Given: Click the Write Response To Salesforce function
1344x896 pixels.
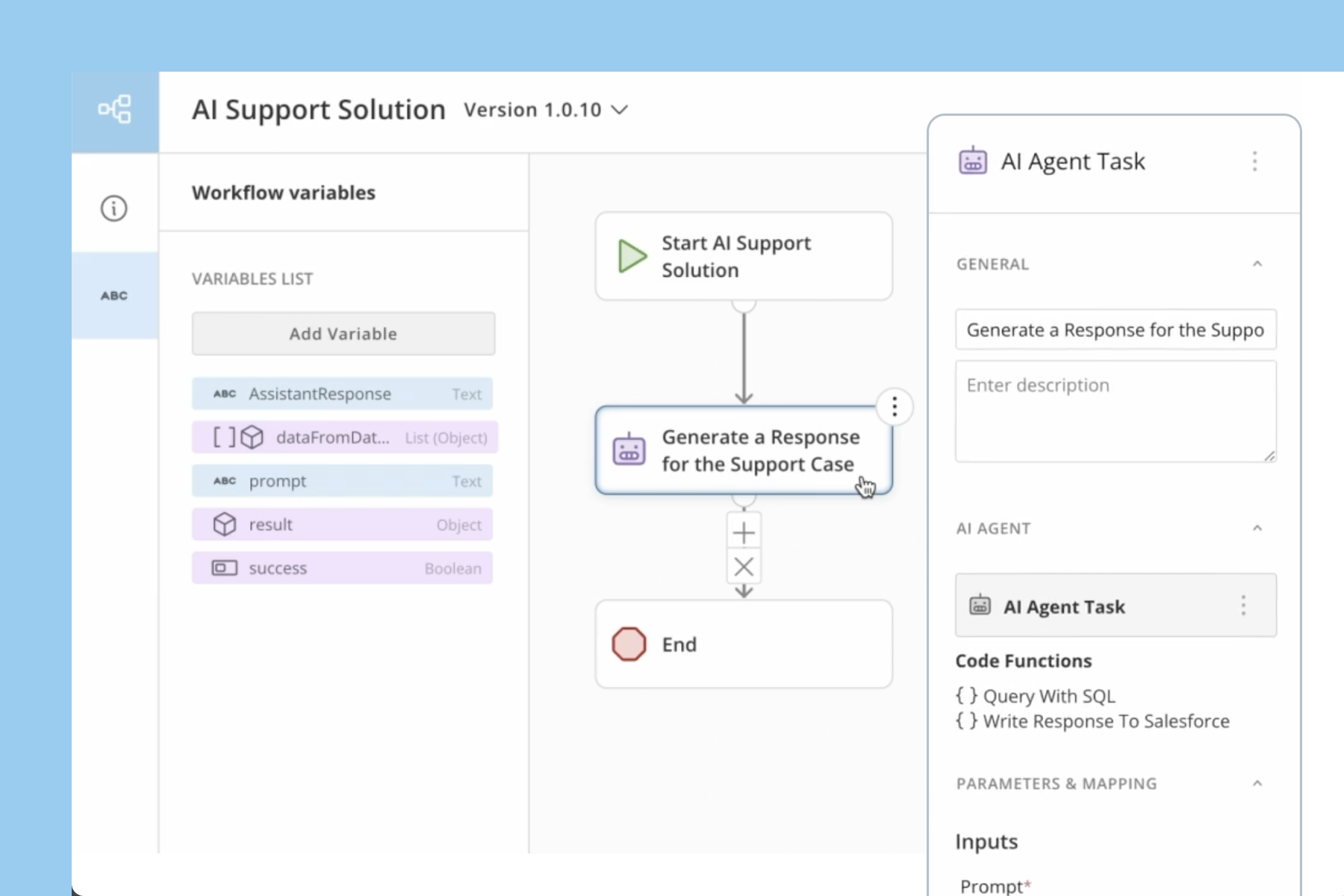Looking at the screenshot, I should (1092, 721).
